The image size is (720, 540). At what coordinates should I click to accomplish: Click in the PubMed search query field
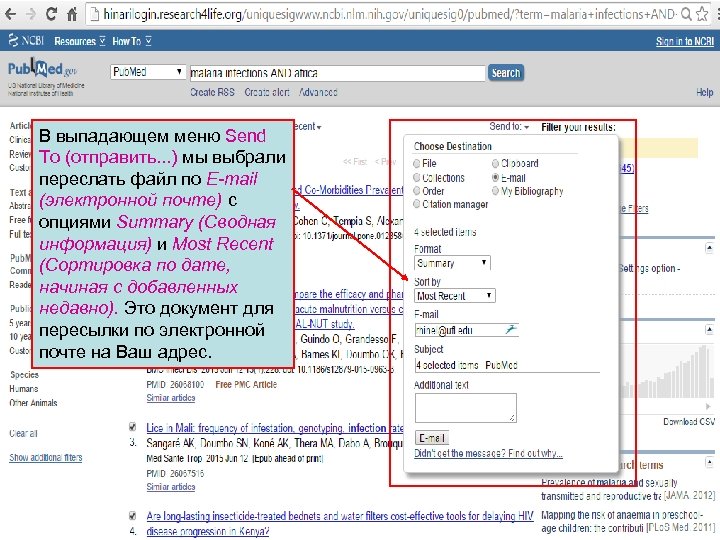[x=338, y=73]
